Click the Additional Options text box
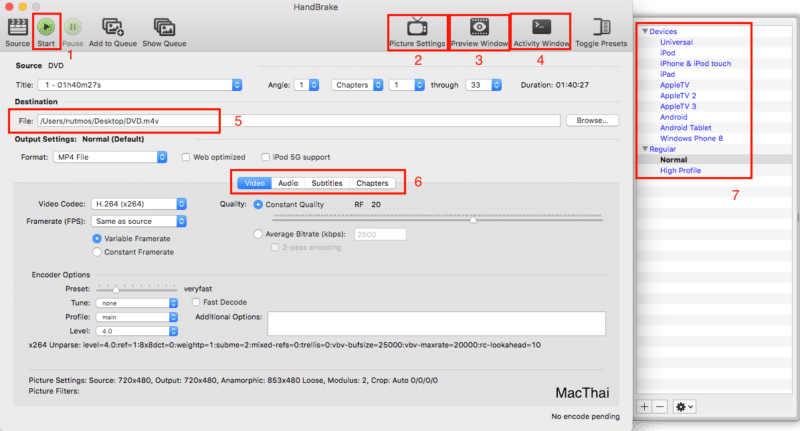The width and height of the screenshot is (800, 431). point(437,323)
